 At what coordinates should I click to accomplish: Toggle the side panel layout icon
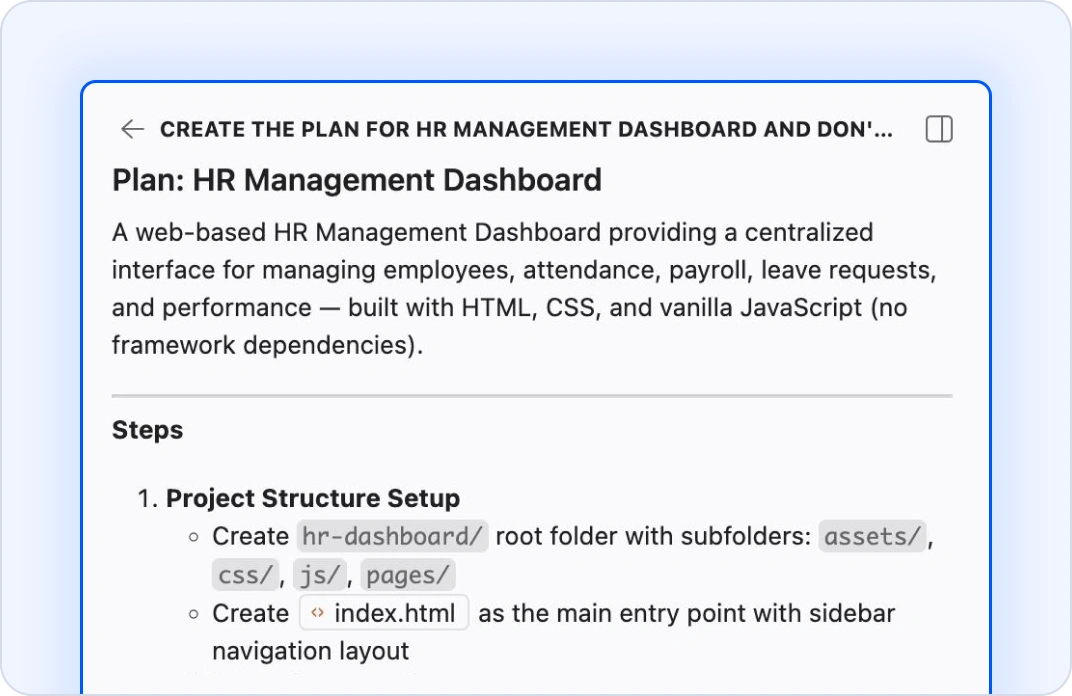[939, 129]
